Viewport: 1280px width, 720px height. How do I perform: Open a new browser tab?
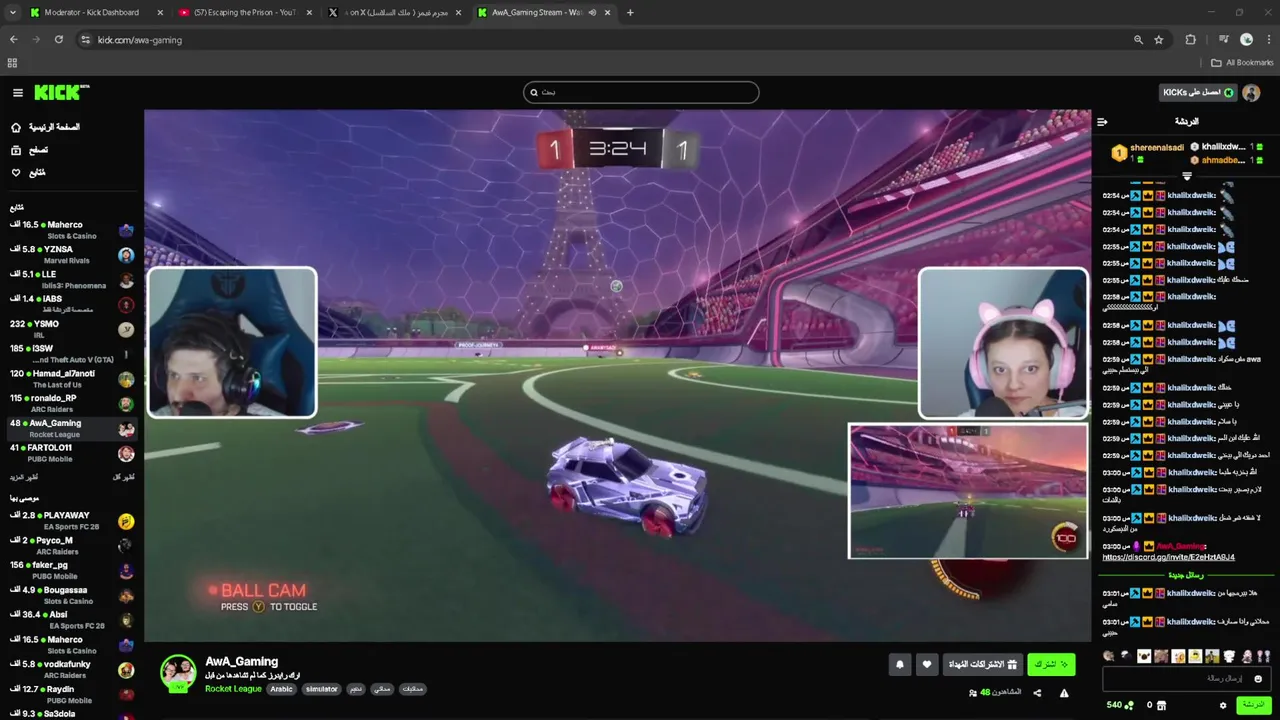click(x=630, y=12)
